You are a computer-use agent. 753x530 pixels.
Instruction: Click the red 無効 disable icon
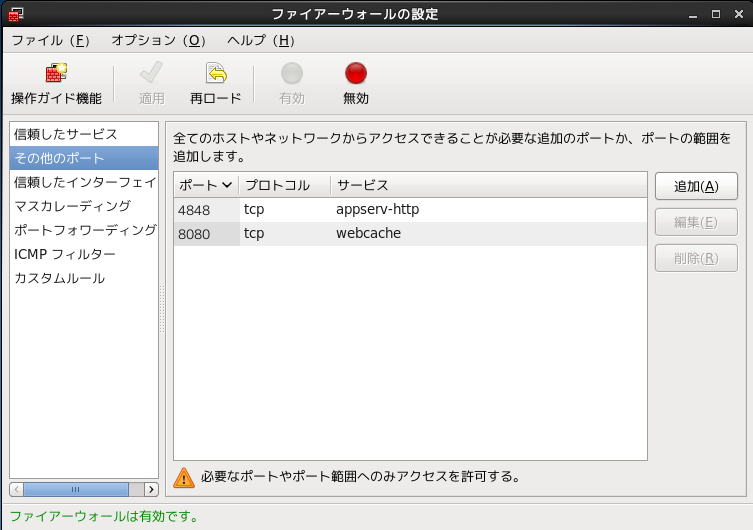[356, 74]
